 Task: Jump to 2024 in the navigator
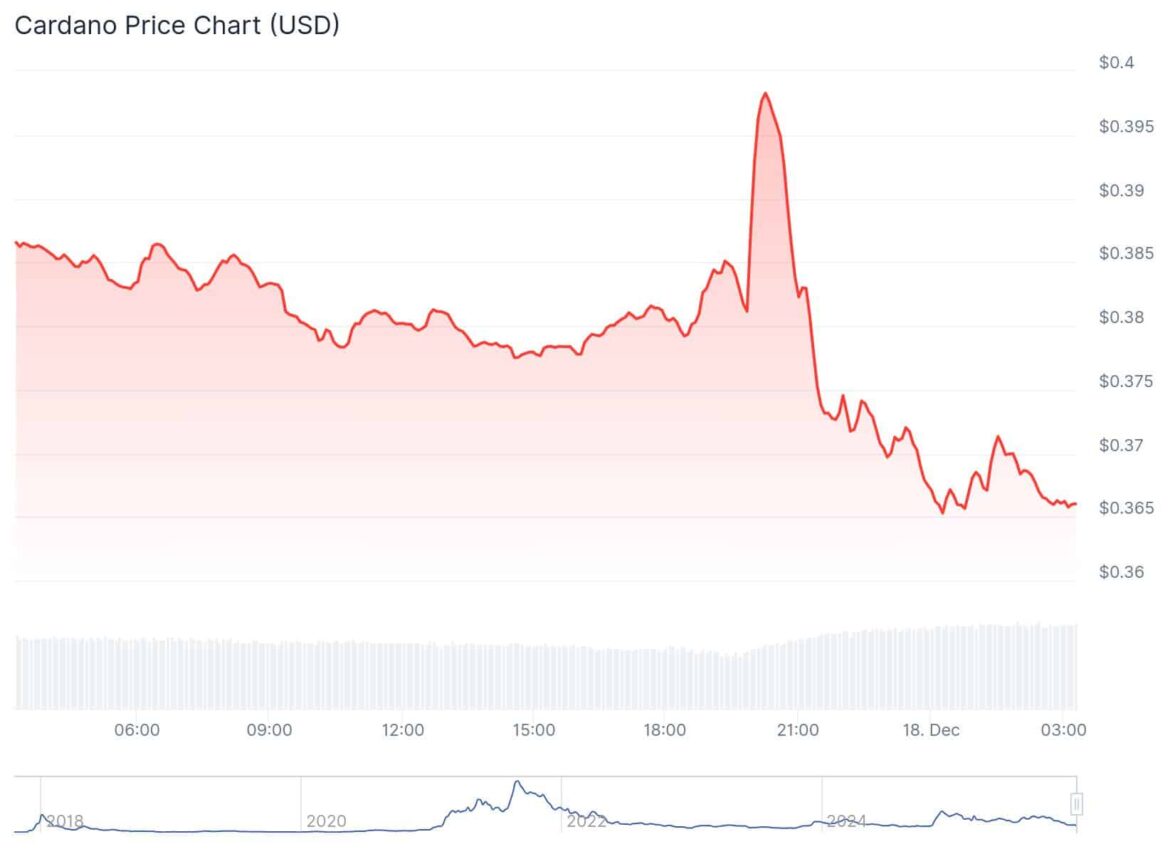coord(846,821)
